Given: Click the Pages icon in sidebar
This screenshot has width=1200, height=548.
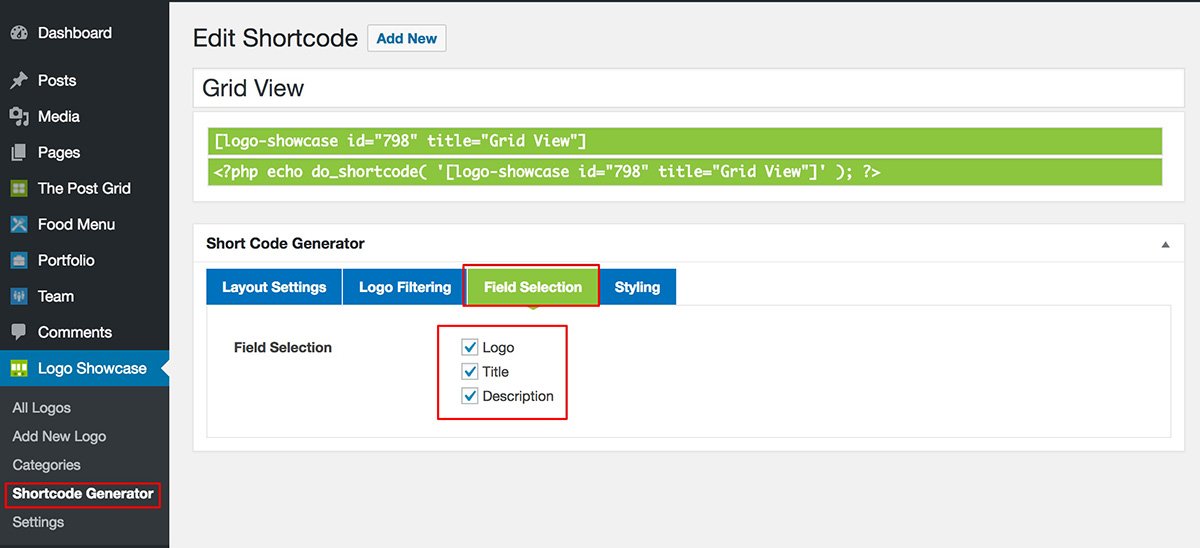Looking at the screenshot, I should coord(19,153).
